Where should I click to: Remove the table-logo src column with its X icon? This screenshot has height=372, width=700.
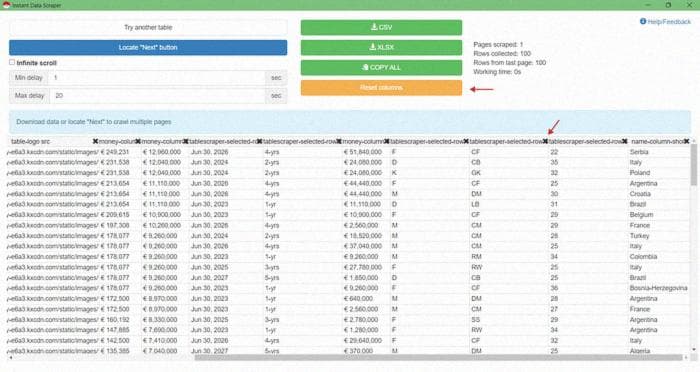pyautogui.click(x=95, y=141)
